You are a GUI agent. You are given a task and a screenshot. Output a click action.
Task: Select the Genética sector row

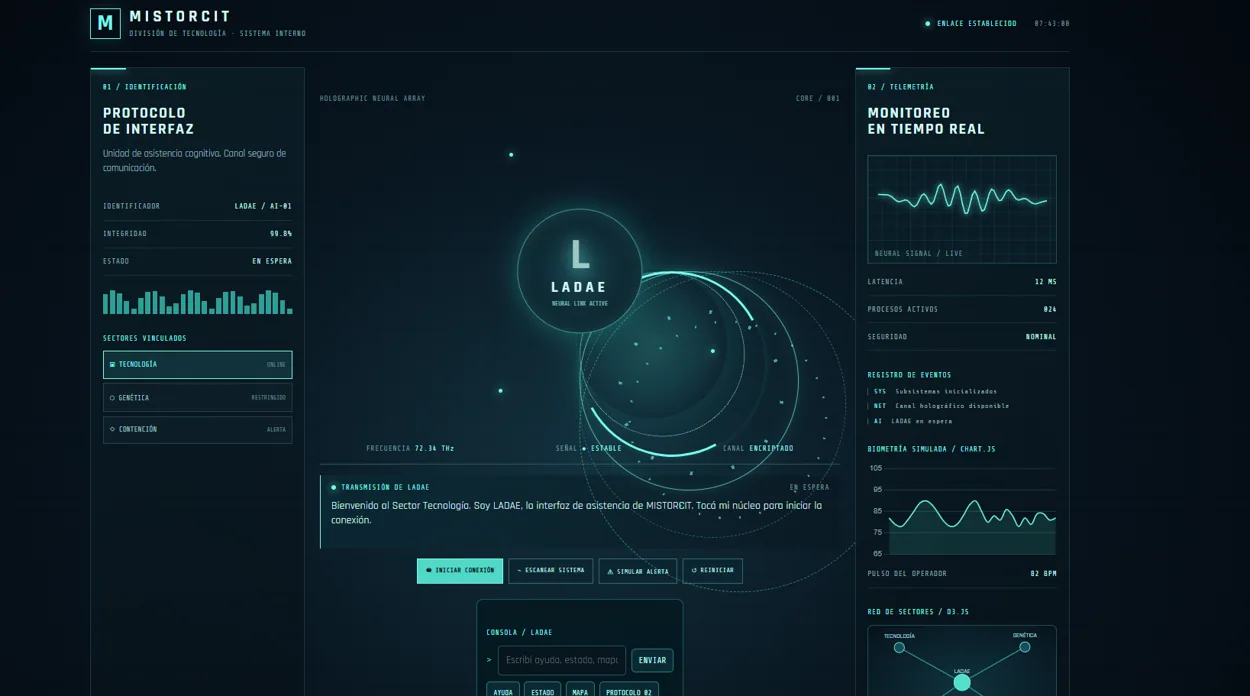[198, 398]
